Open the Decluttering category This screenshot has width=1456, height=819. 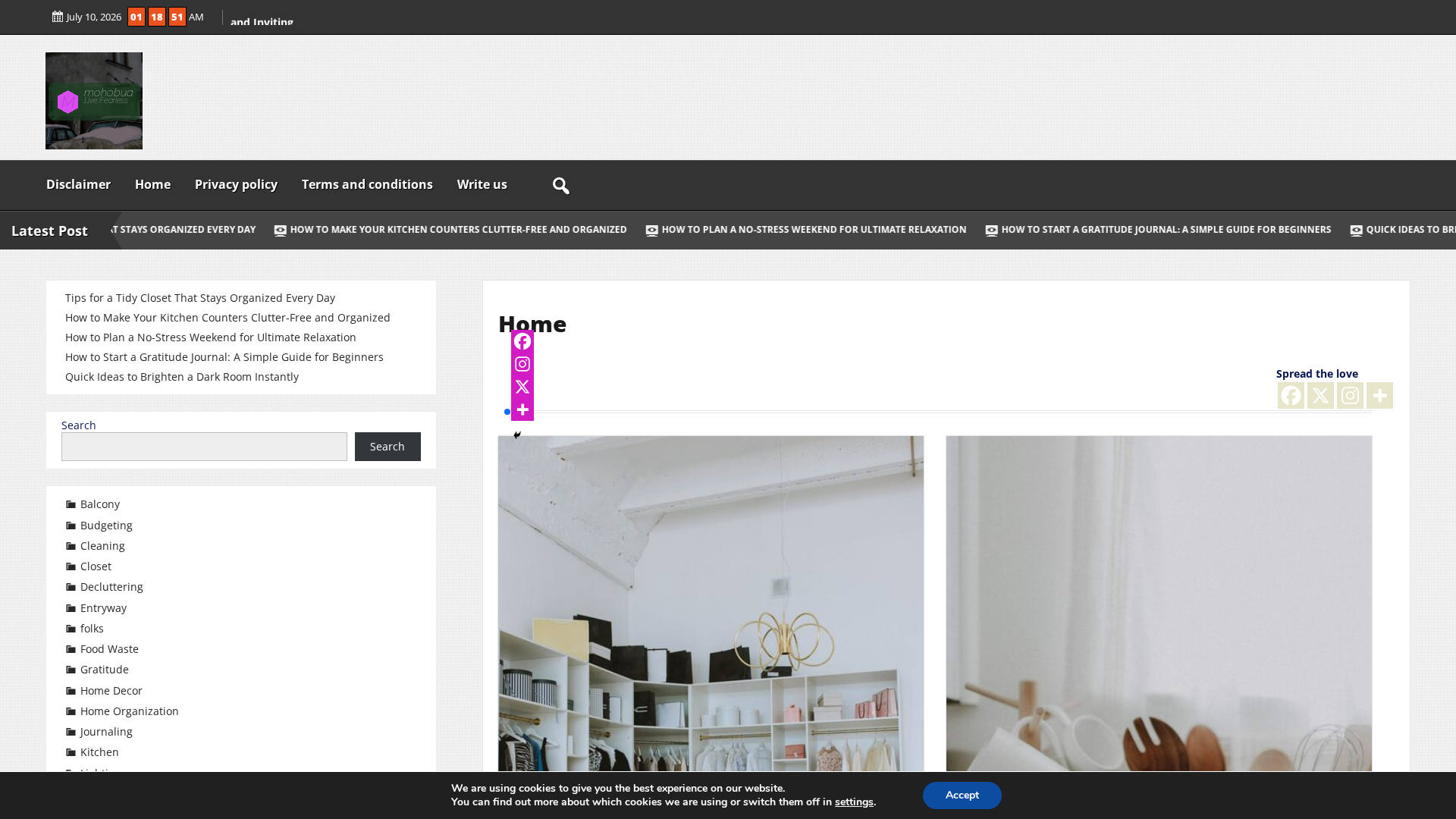click(111, 587)
